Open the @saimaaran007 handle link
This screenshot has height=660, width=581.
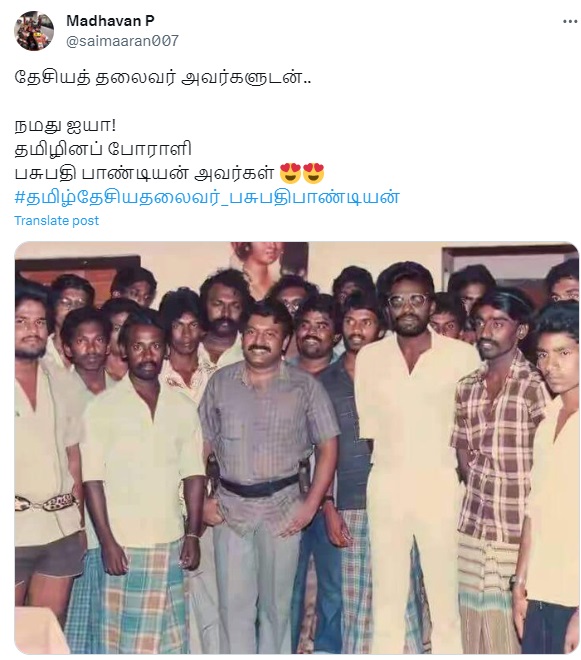[123, 41]
